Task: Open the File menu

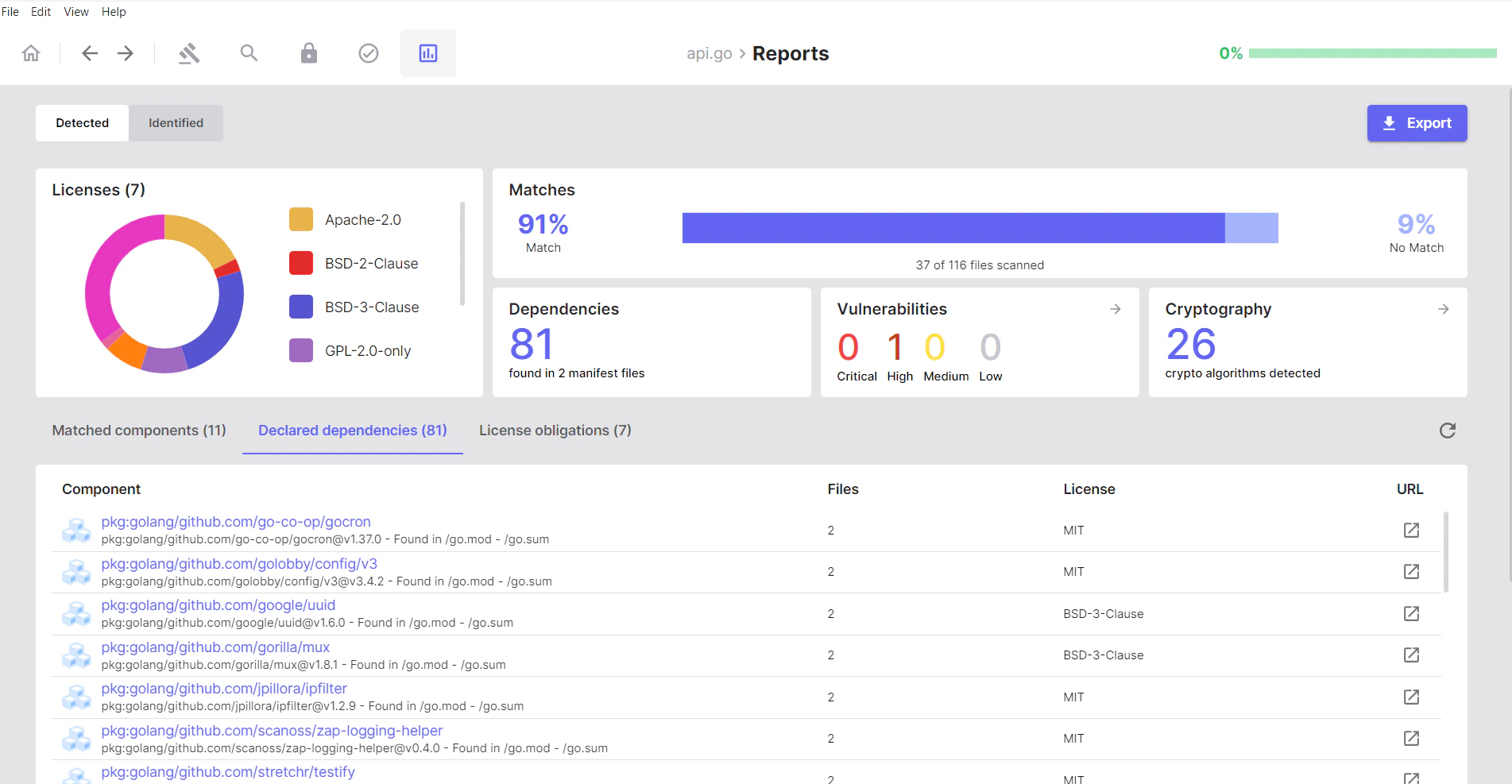Action: coord(10,12)
